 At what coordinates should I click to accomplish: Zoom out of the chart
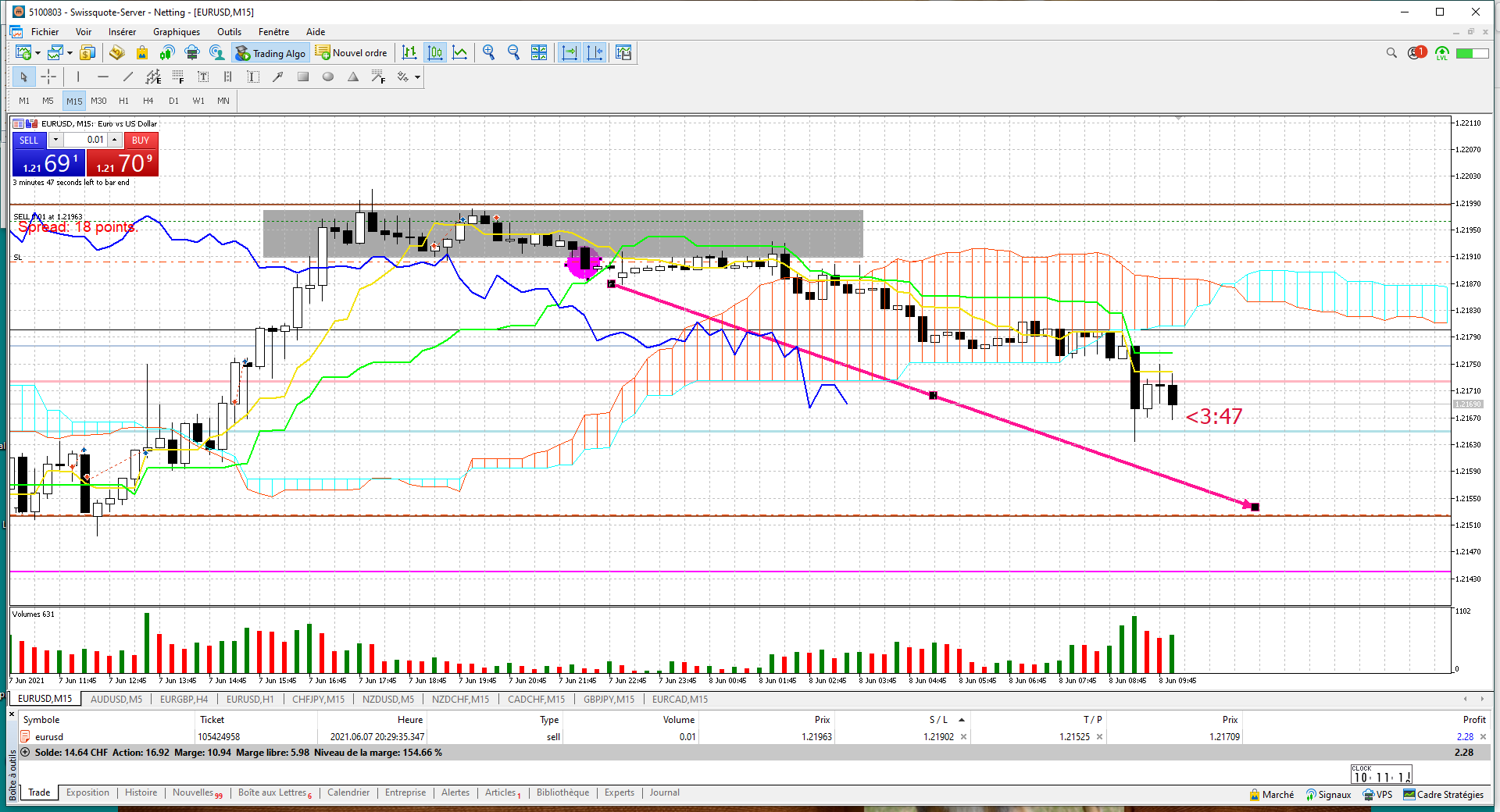coord(514,52)
